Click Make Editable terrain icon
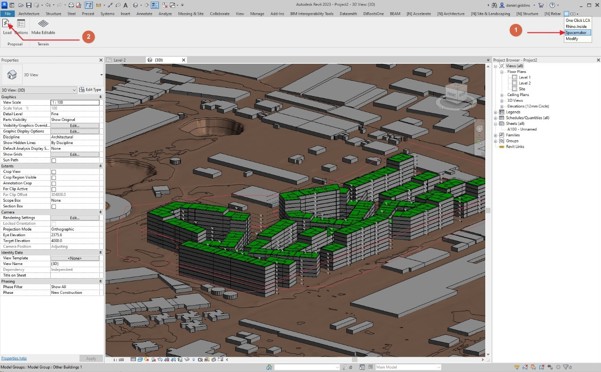This screenshot has width=601, height=372. pos(43,24)
